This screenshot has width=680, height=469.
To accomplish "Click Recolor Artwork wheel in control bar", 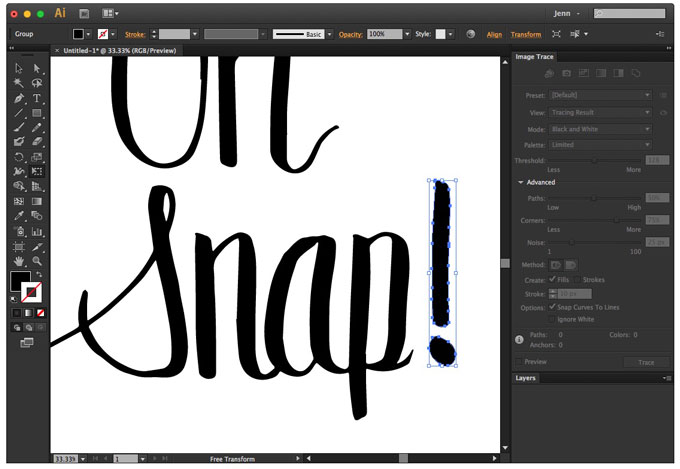I will (471, 34).
